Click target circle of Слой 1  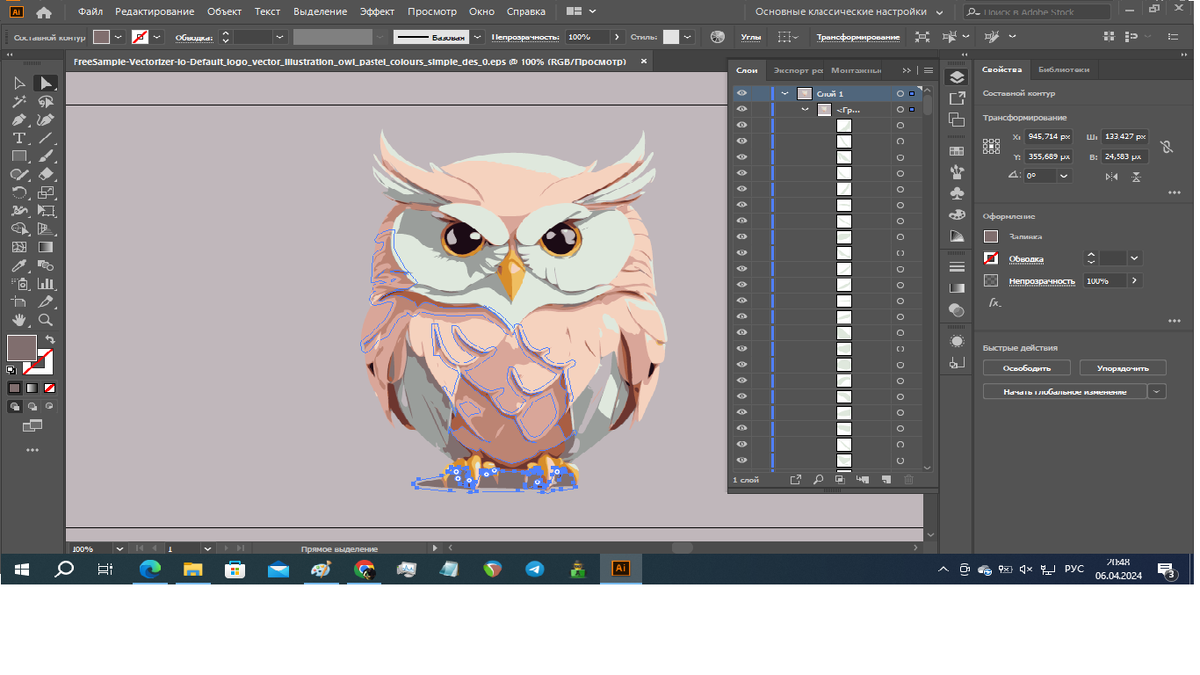pos(900,94)
